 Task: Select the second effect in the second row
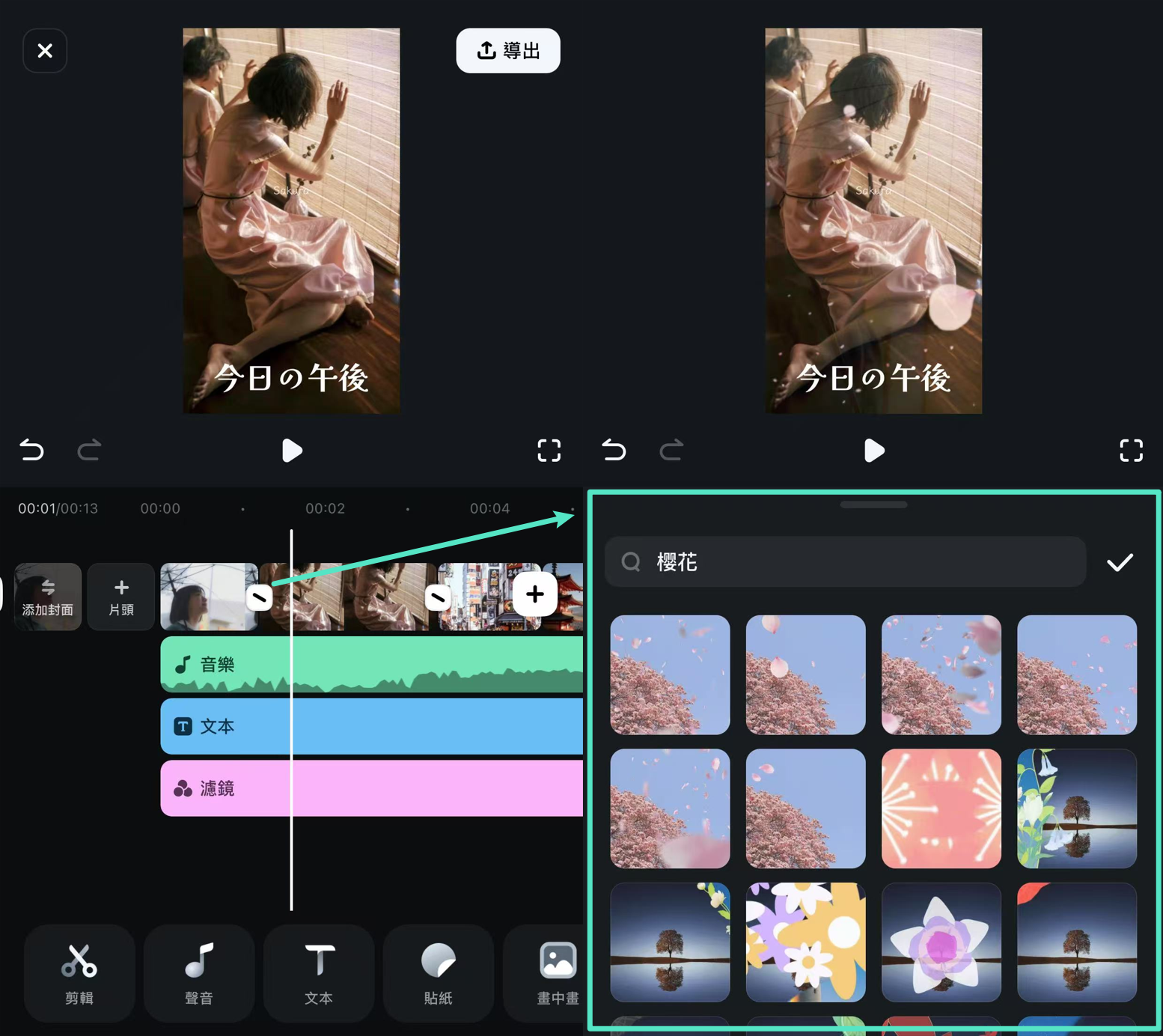click(805, 808)
